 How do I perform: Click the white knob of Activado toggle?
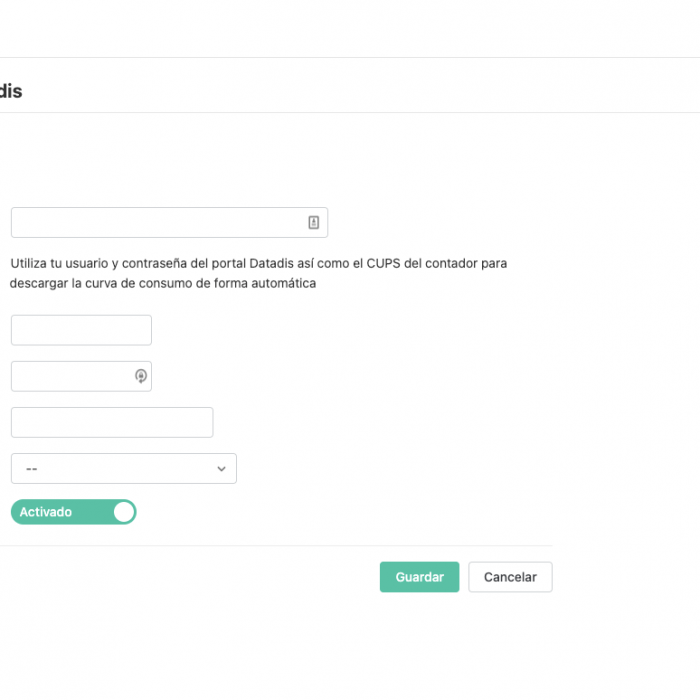[124, 512]
